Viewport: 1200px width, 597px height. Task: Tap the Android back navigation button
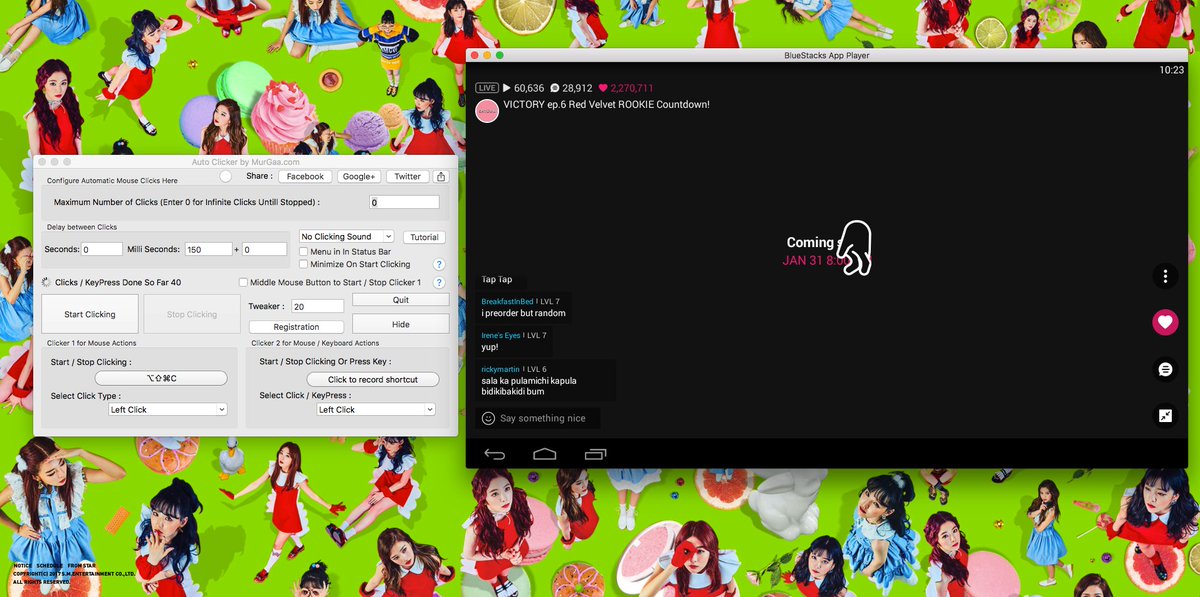tap(494, 453)
